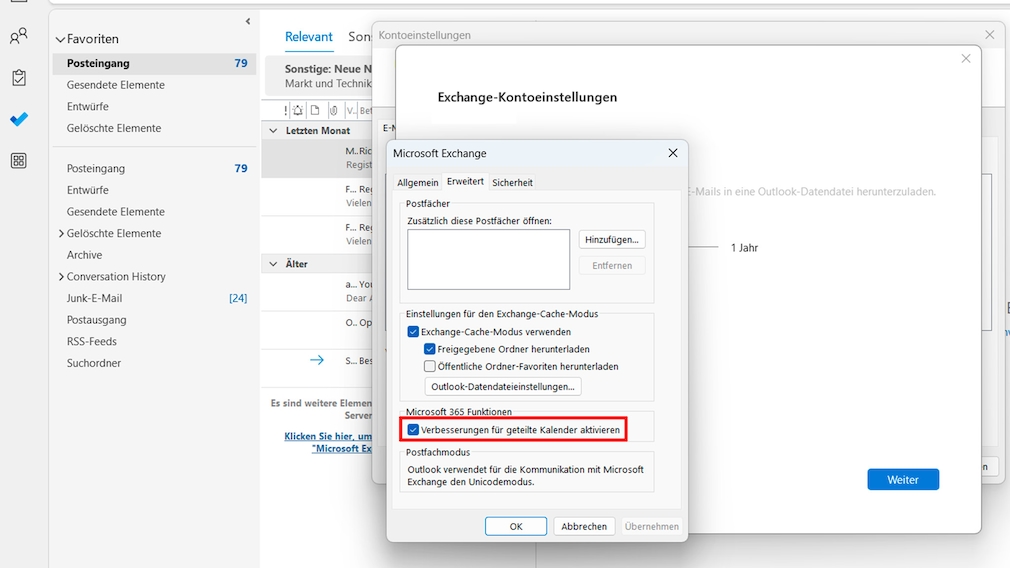Switch to the Allgemein tab
The image size is (1010, 568).
click(x=417, y=183)
